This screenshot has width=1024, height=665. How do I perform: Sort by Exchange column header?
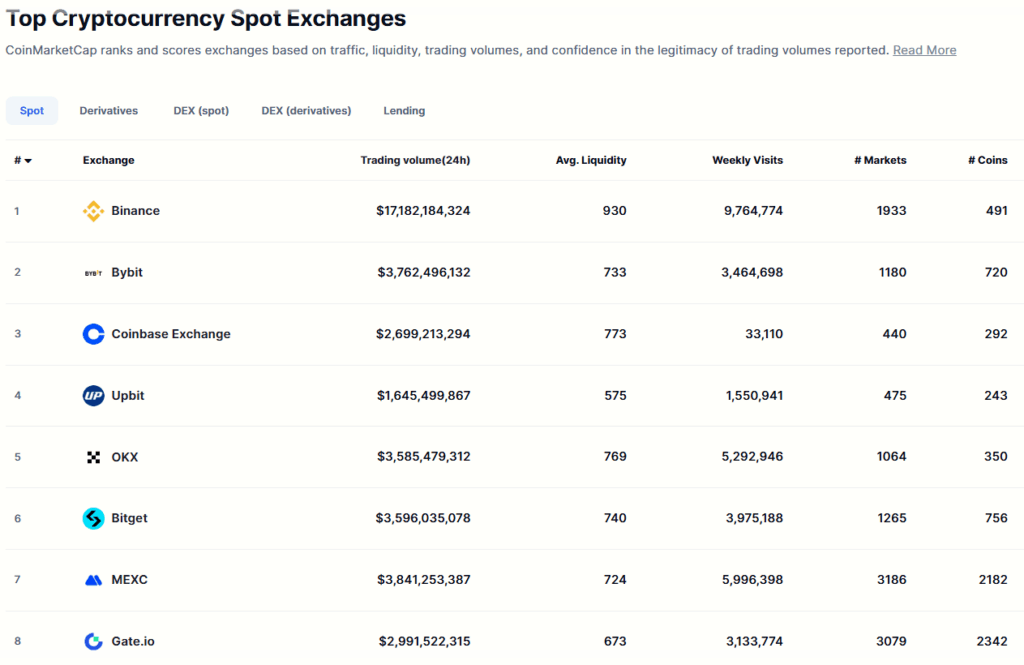pos(108,160)
